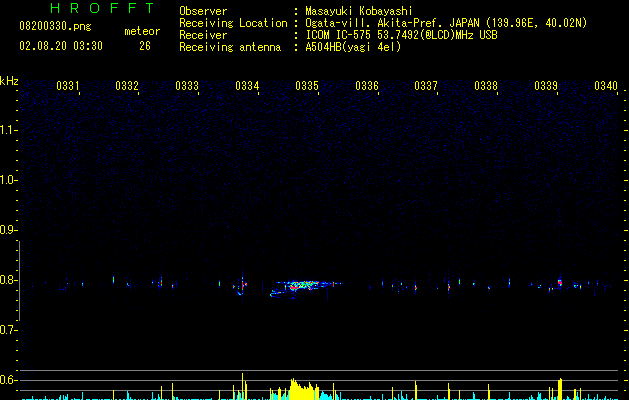This screenshot has width=629, height=400.
Task: Click the 0332 time marker
Action: [127, 86]
